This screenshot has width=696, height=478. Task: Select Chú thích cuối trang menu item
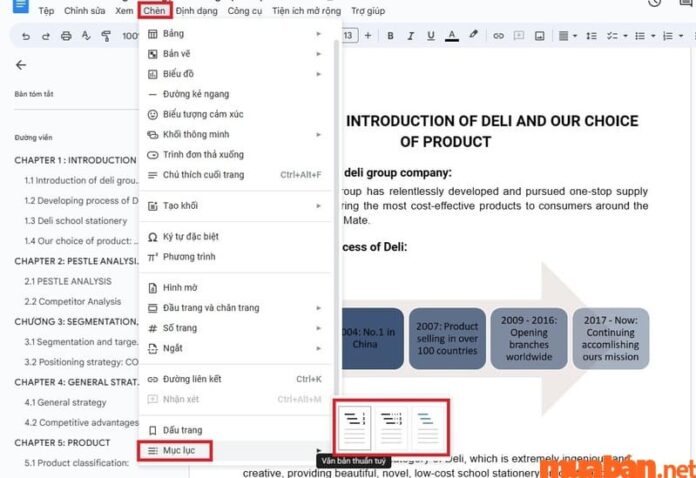[235, 175]
